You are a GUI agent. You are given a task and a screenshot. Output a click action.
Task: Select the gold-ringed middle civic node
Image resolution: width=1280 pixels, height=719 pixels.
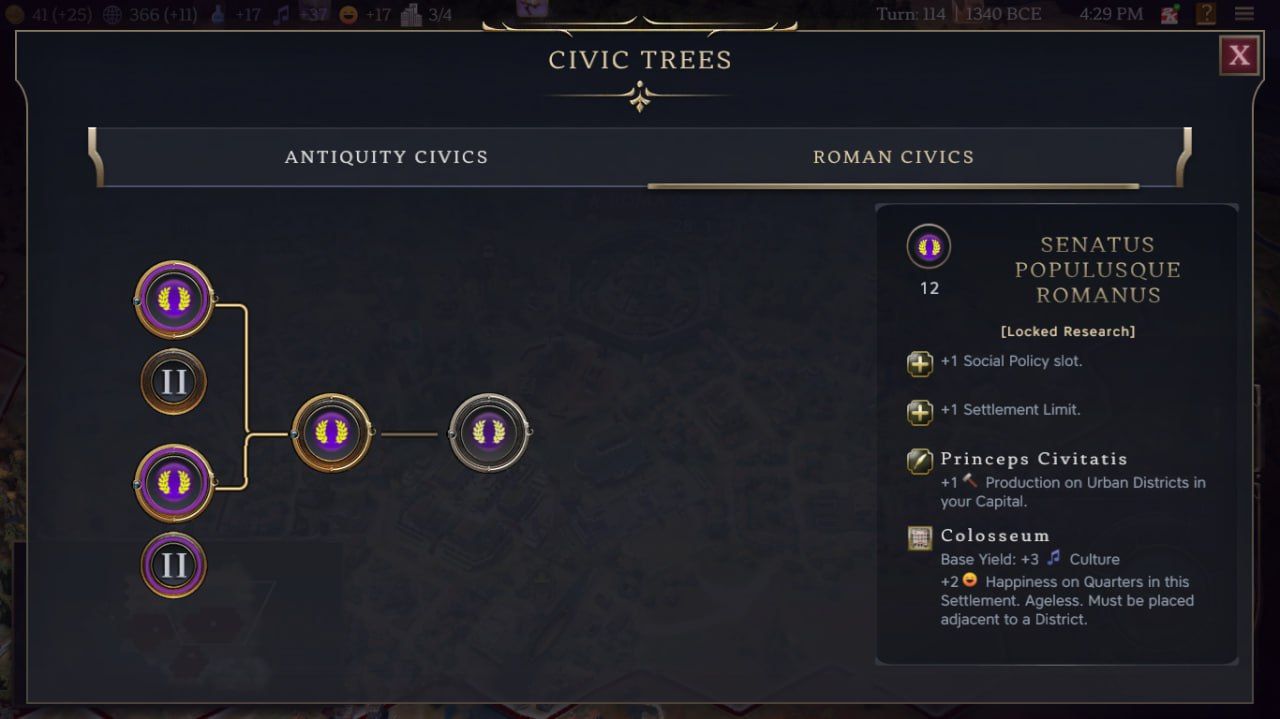click(332, 433)
